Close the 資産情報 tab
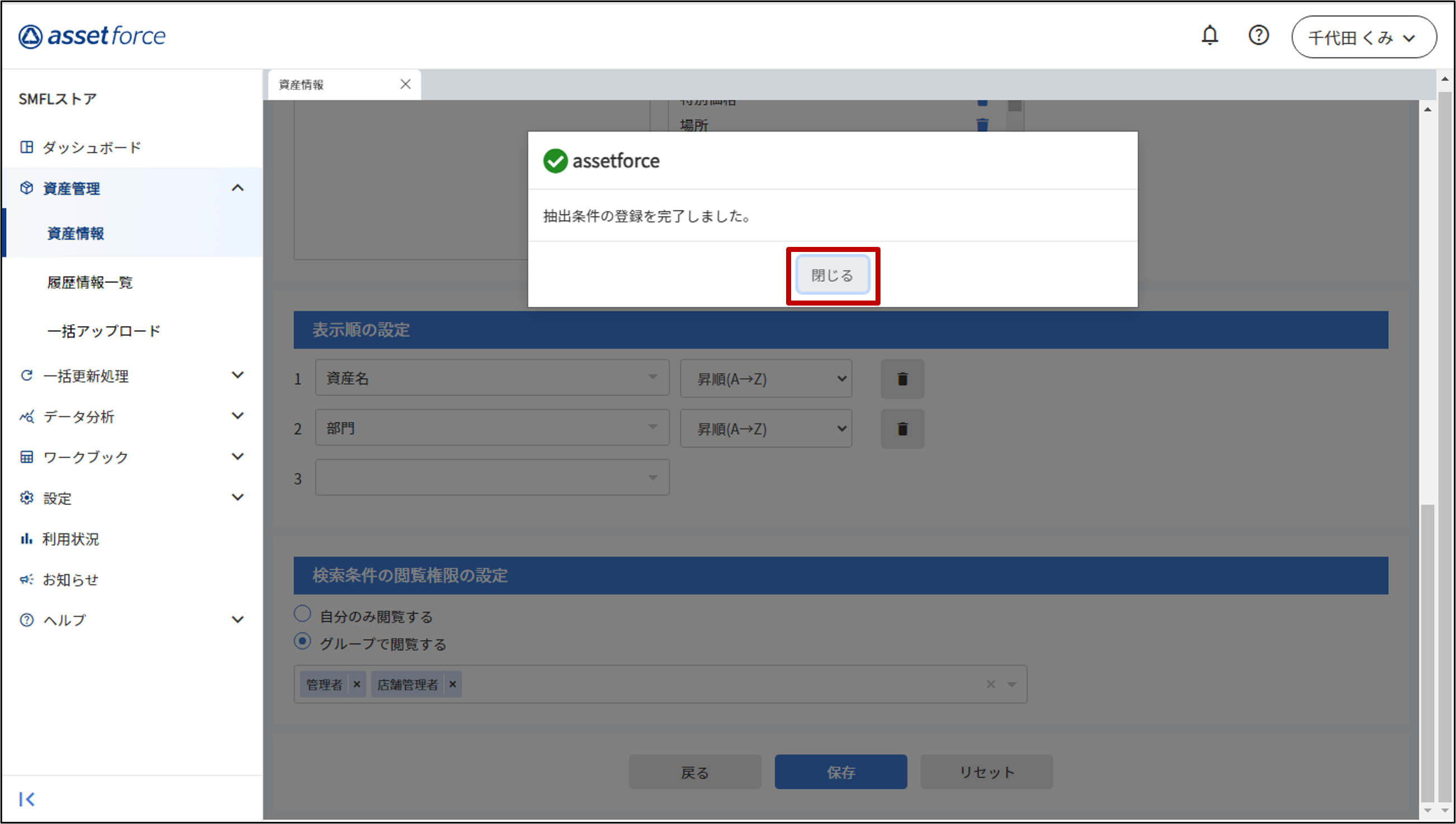Viewport: 1456px width, 824px height. tap(405, 84)
